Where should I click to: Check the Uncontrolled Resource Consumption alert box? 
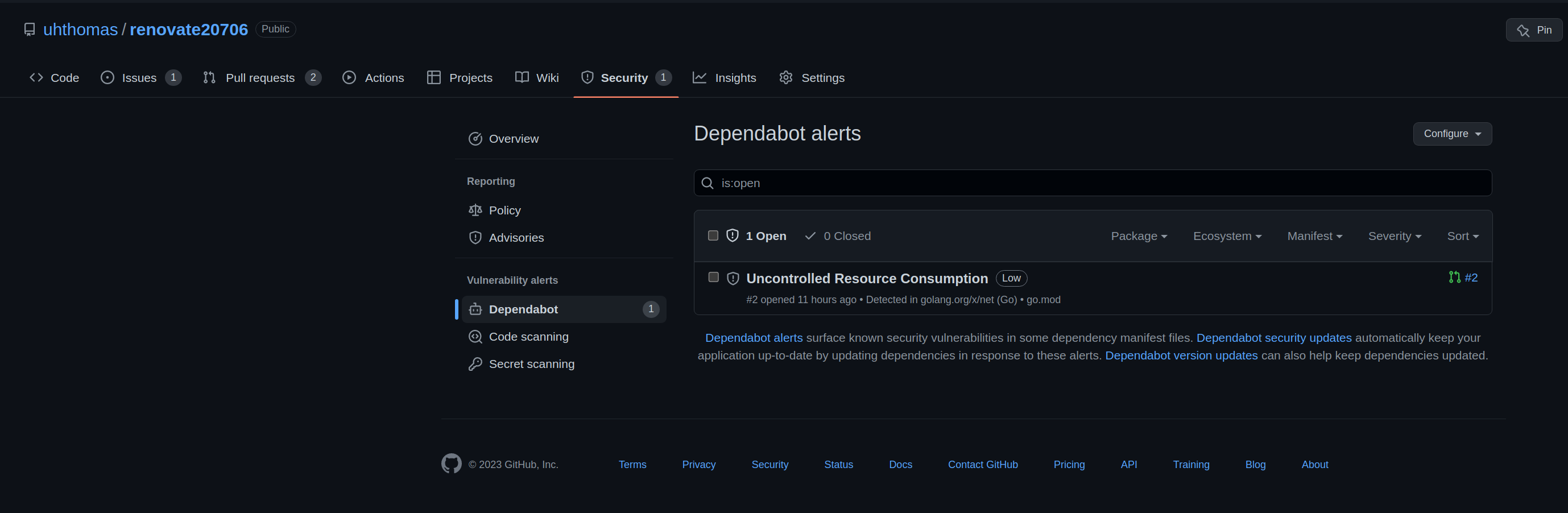coord(713,278)
